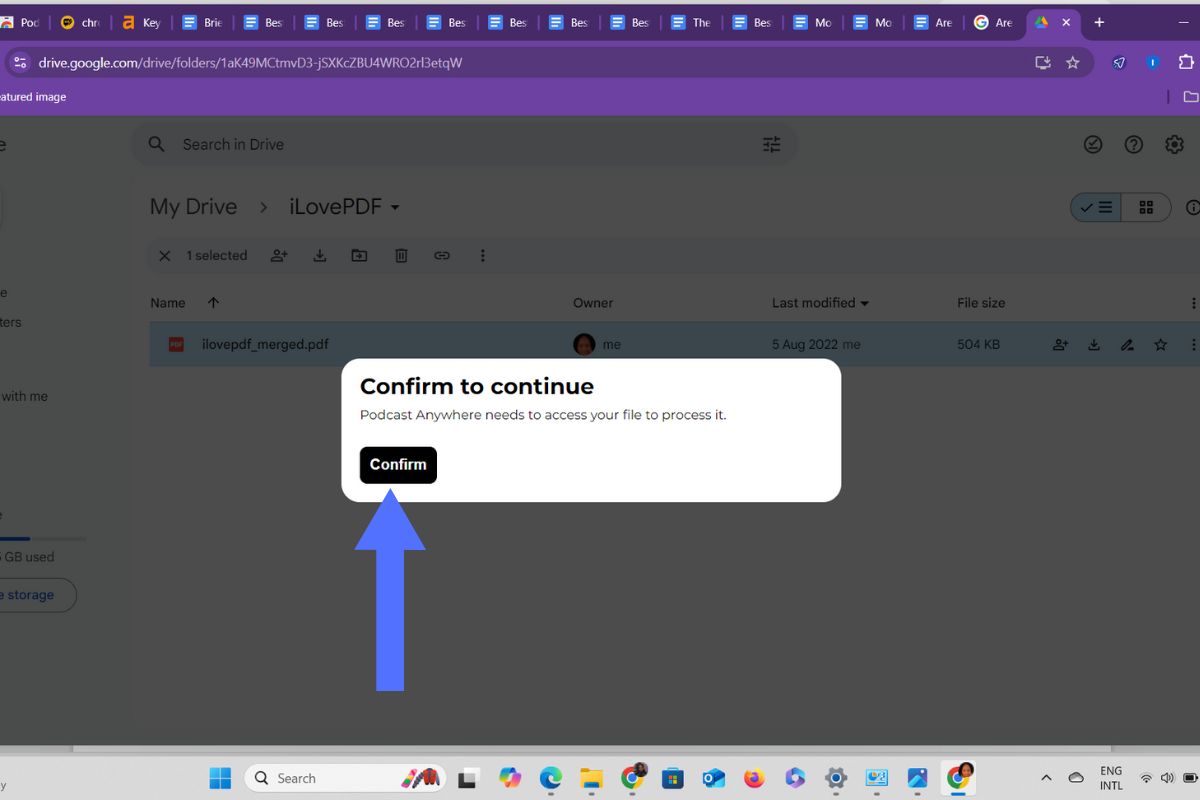Viewport: 1200px width, 800px height.
Task: Launch Firefox from the taskbar
Action: click(754, 778)
